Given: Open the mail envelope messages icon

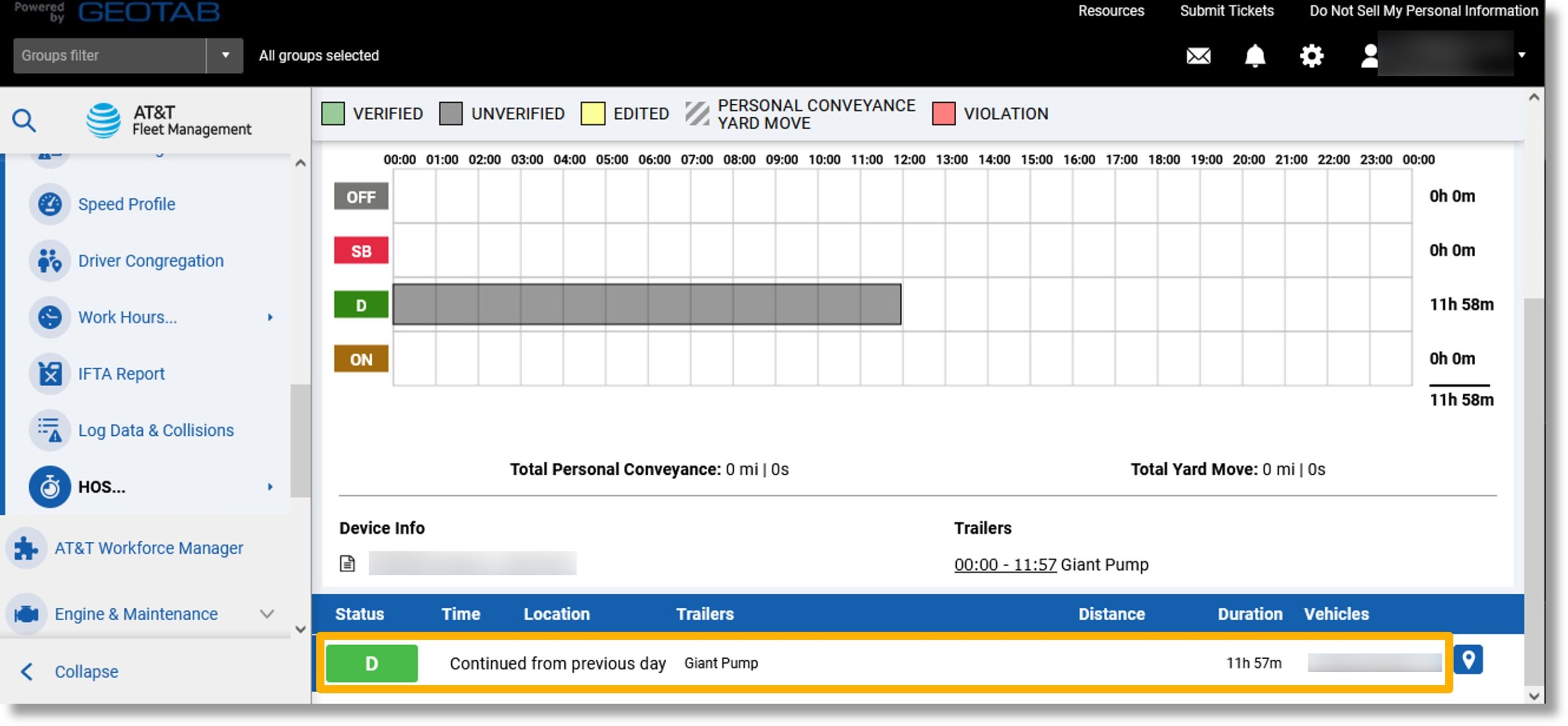Looking at the screenshot, I should 1198,56.
